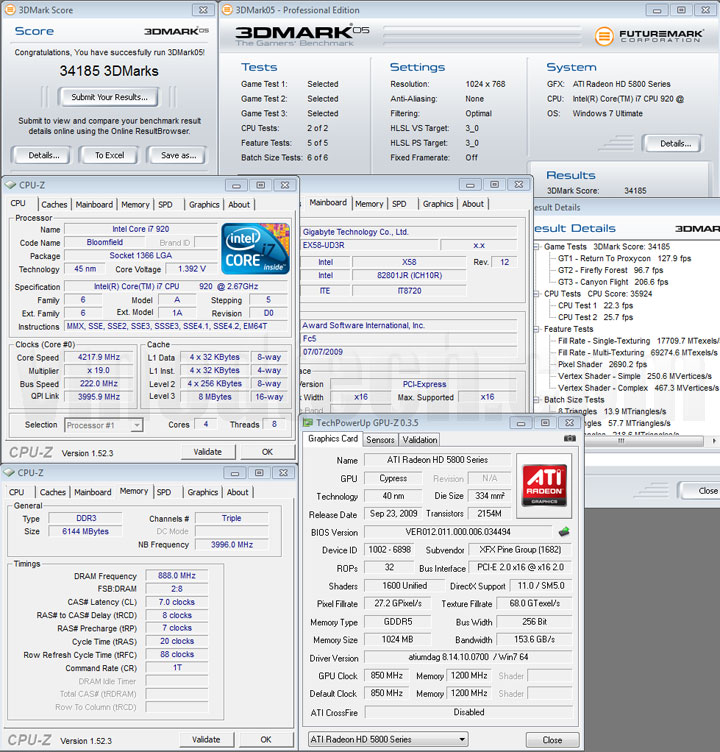
Task: Click the TechPowerUp GPU-Z title bar icon
Action: point(307,423)
